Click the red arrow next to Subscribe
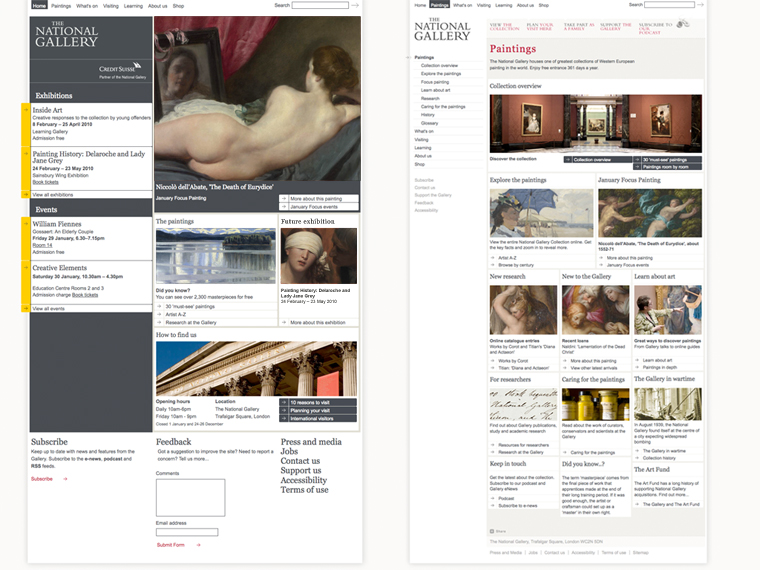Screen dimensions: 760x570 tap(65, 479)
